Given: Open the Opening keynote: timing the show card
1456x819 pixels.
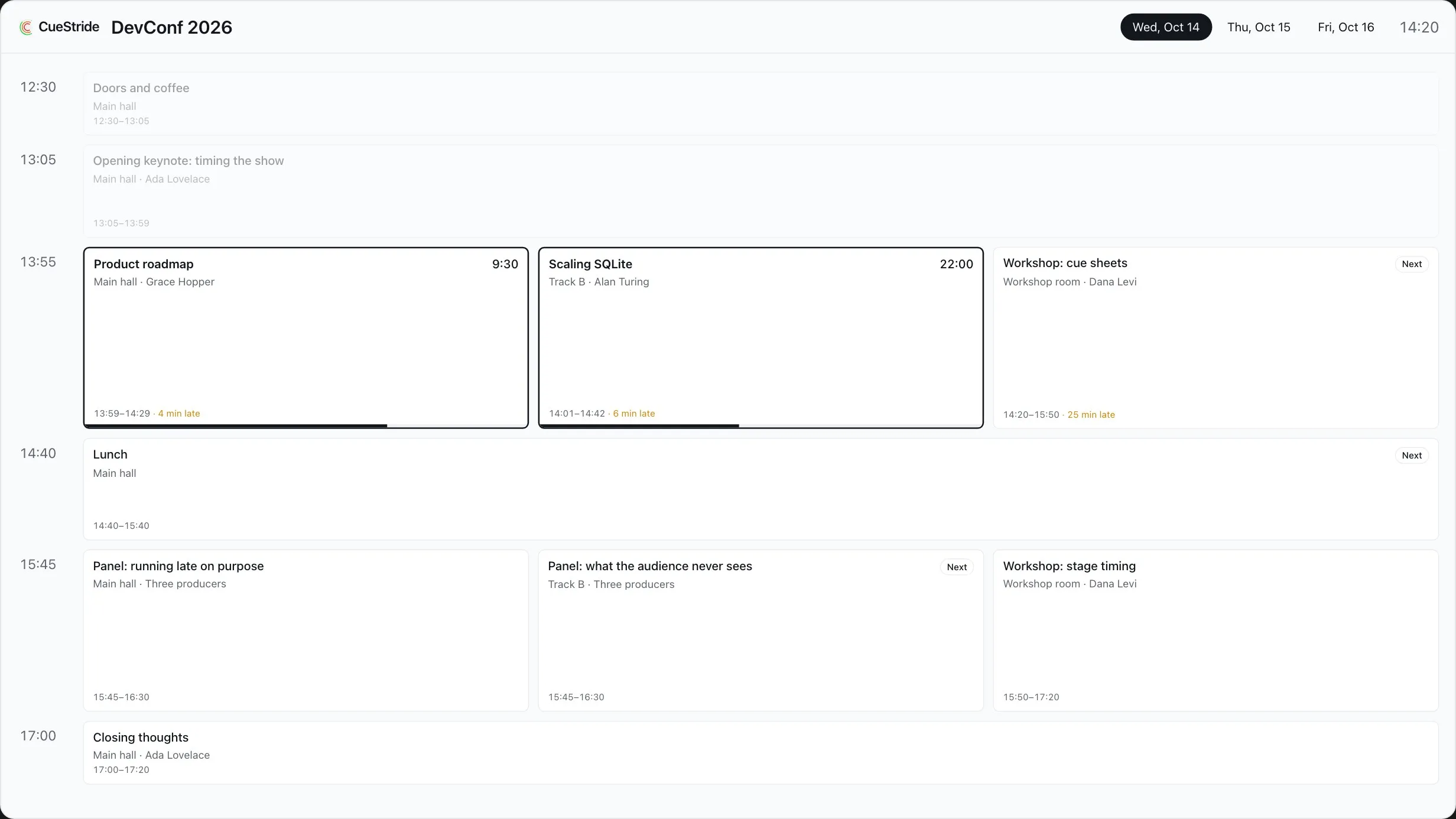Looking at the screenshot, I should tap(760, 191).
